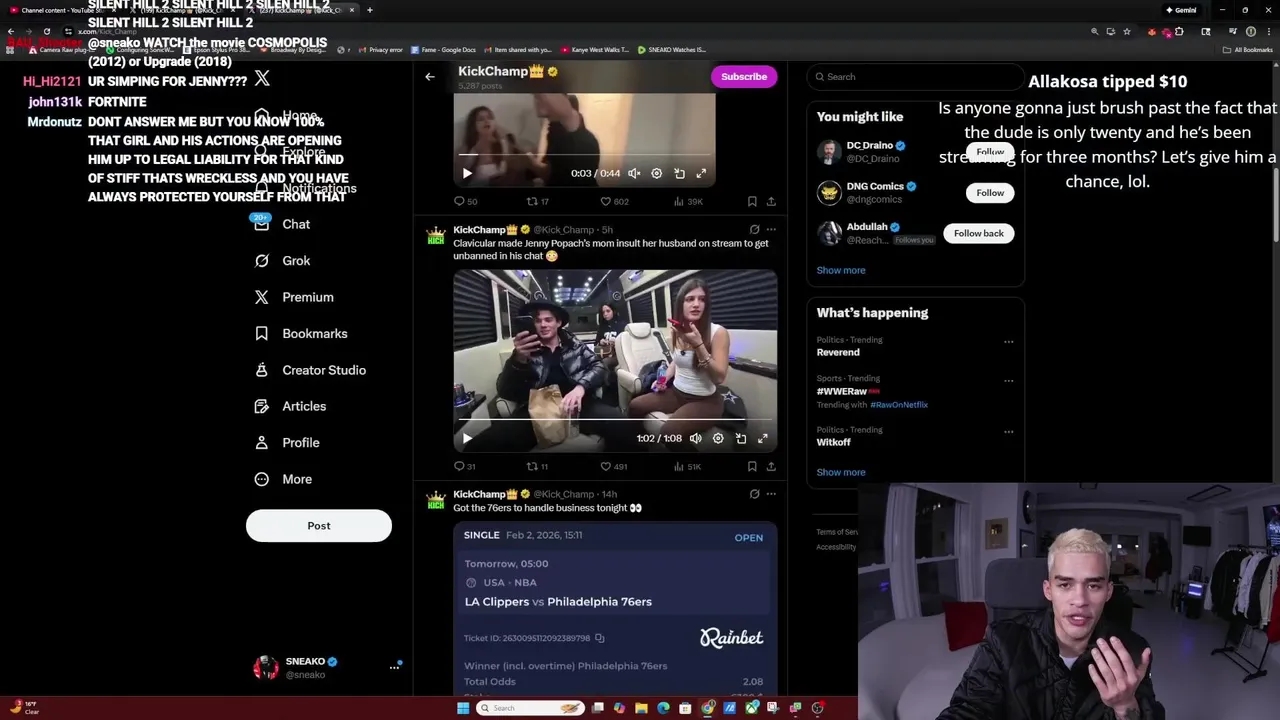Follow DNG Comics
Screen dimensions: 1280x720
click(990, 192)
